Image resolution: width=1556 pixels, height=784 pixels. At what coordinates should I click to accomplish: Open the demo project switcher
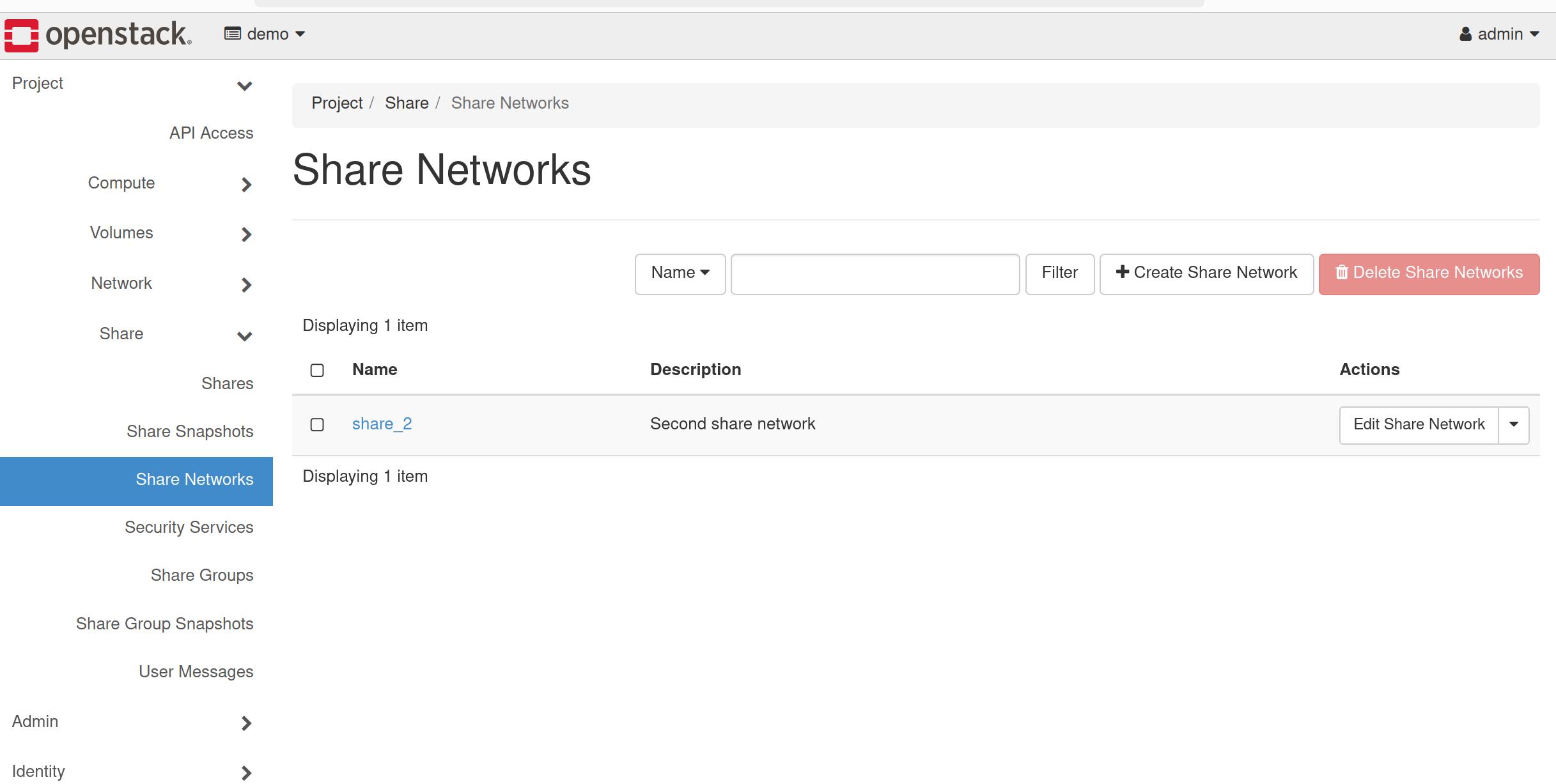(x=265, y=34)
